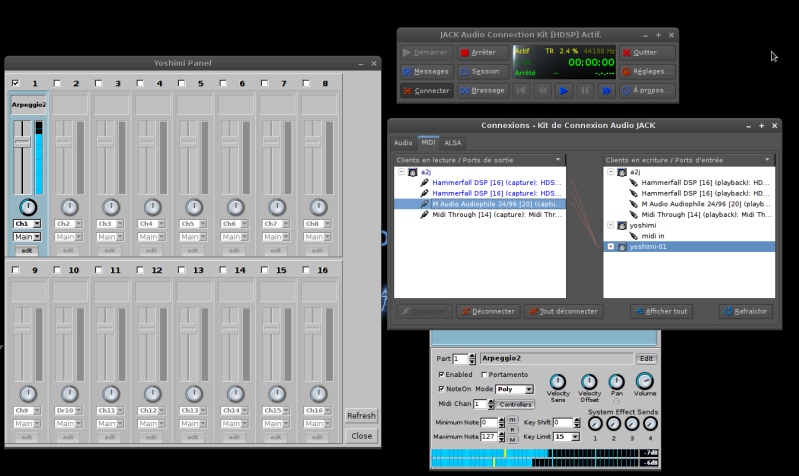Open the Key Limit dropdown
Viewport: 799px width, 476px height.
click(566, 437)
